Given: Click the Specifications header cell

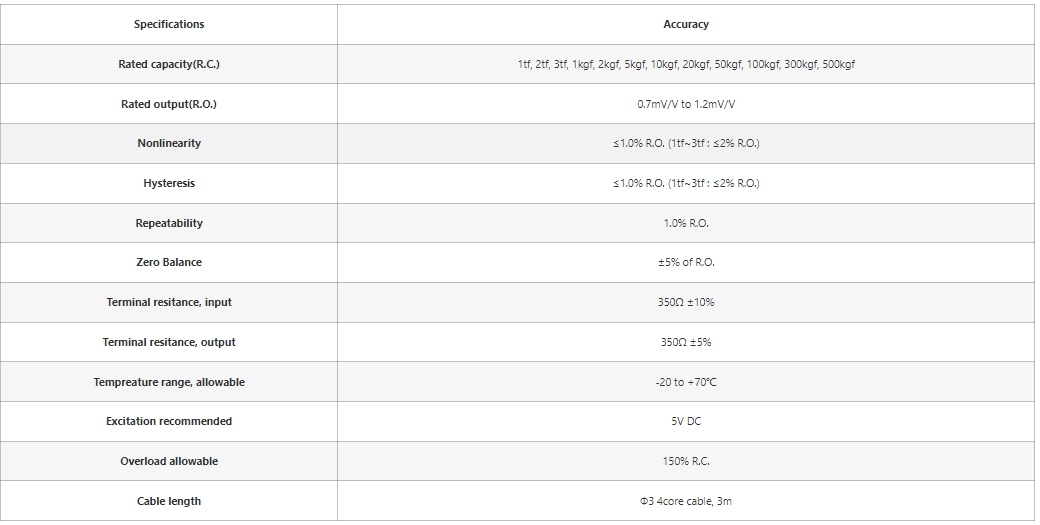Looking at the screenshot, I should tap(169, 24).
